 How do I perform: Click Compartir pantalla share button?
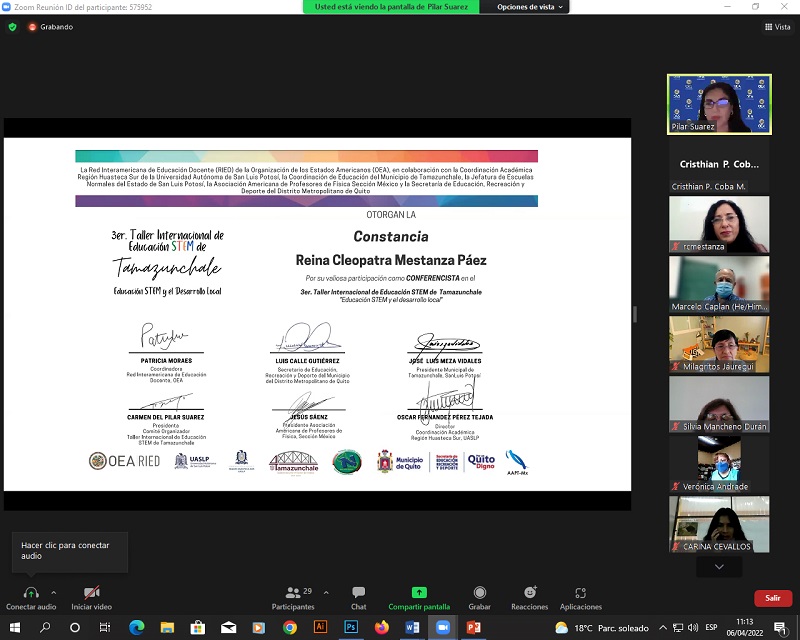click(x=419, y=598)
